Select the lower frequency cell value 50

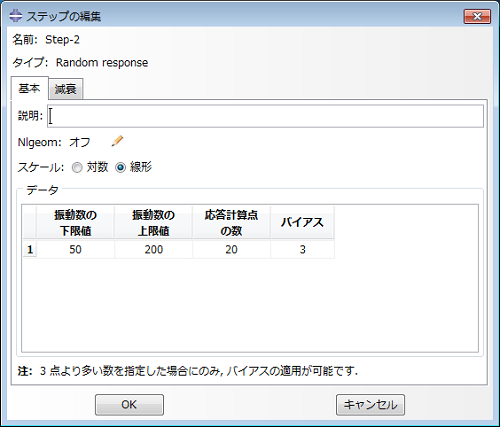pyautogui.click(x=76, y=249)
